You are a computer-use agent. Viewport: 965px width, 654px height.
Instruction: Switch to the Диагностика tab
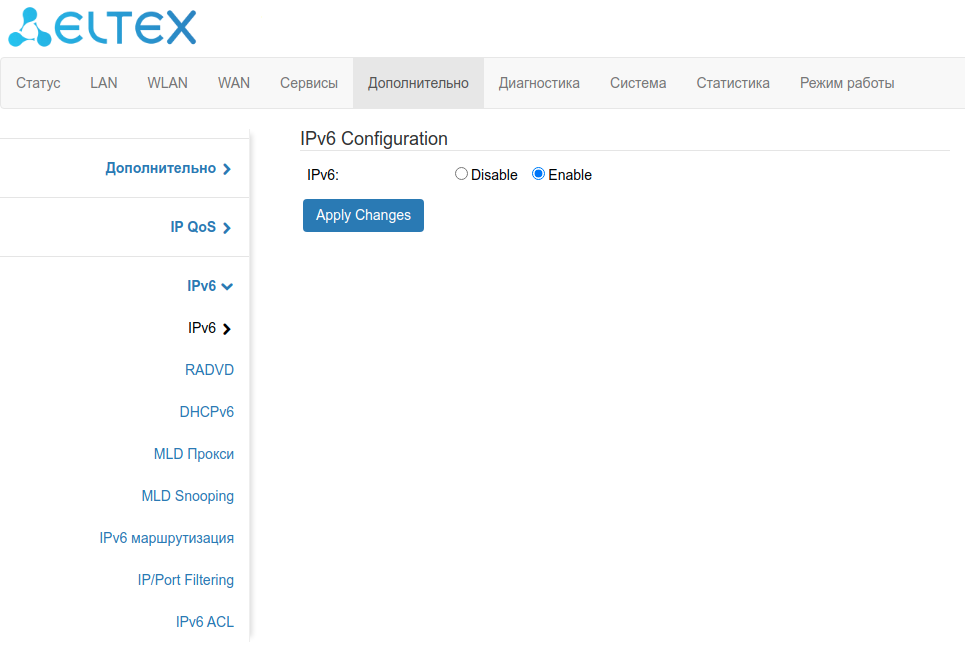coord(539,83)
